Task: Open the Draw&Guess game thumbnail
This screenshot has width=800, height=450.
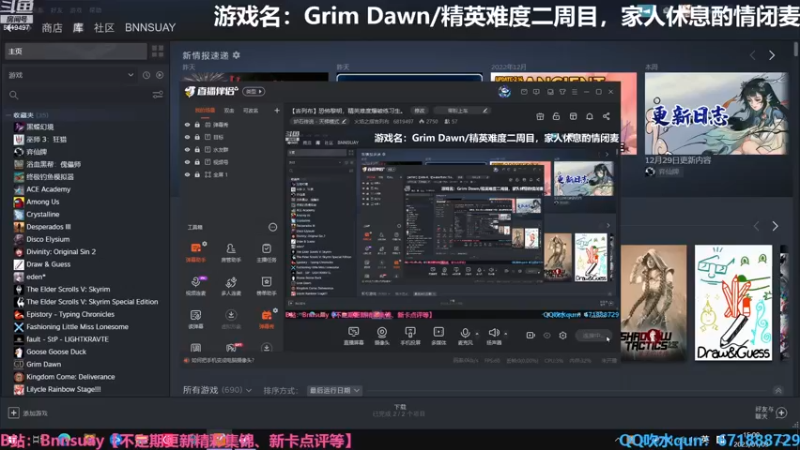Action: 733,303
